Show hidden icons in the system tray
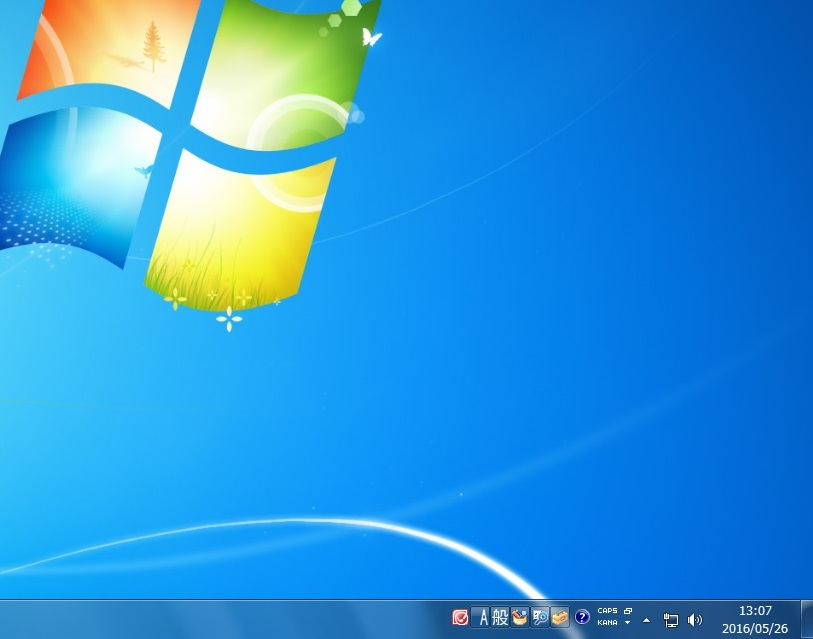The image size is (813, 639). [647, 619]
